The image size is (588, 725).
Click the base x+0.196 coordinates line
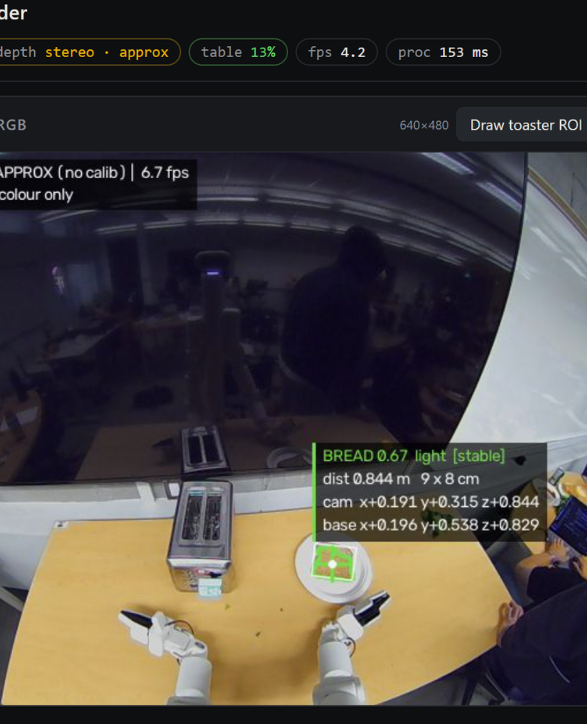tap(431, 525)
